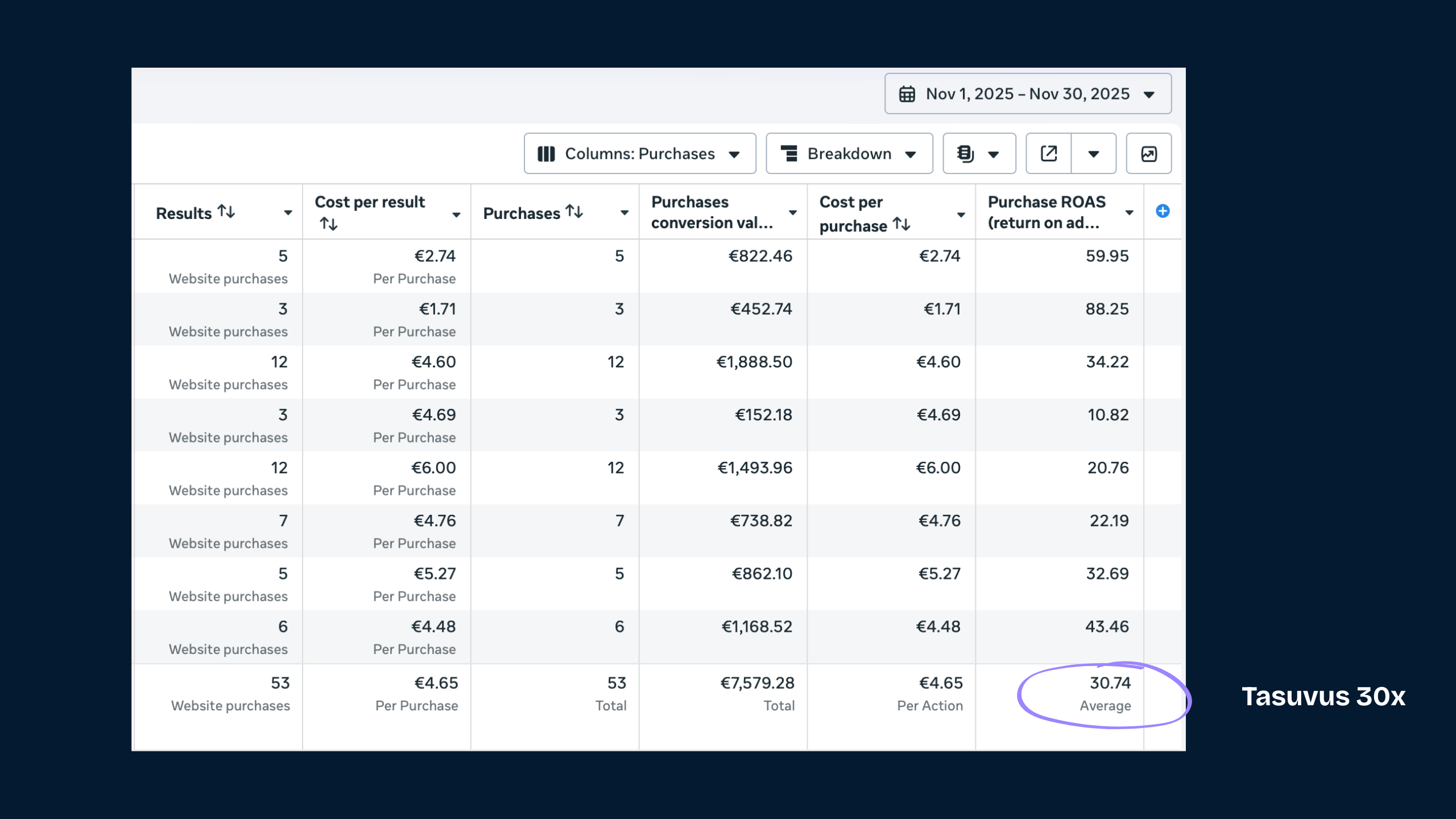The image size is (1456, 819).
Task: Click the export/share report icon
Action: (1048, 154)
